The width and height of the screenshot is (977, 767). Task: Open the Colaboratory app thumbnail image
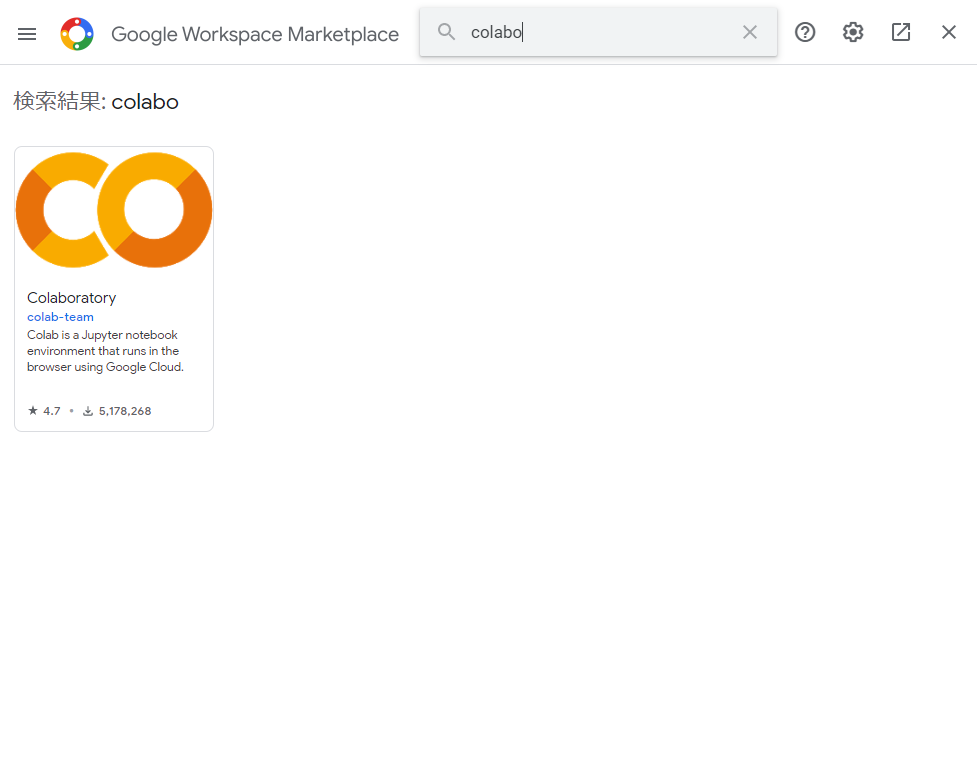(x=114, y=211)
